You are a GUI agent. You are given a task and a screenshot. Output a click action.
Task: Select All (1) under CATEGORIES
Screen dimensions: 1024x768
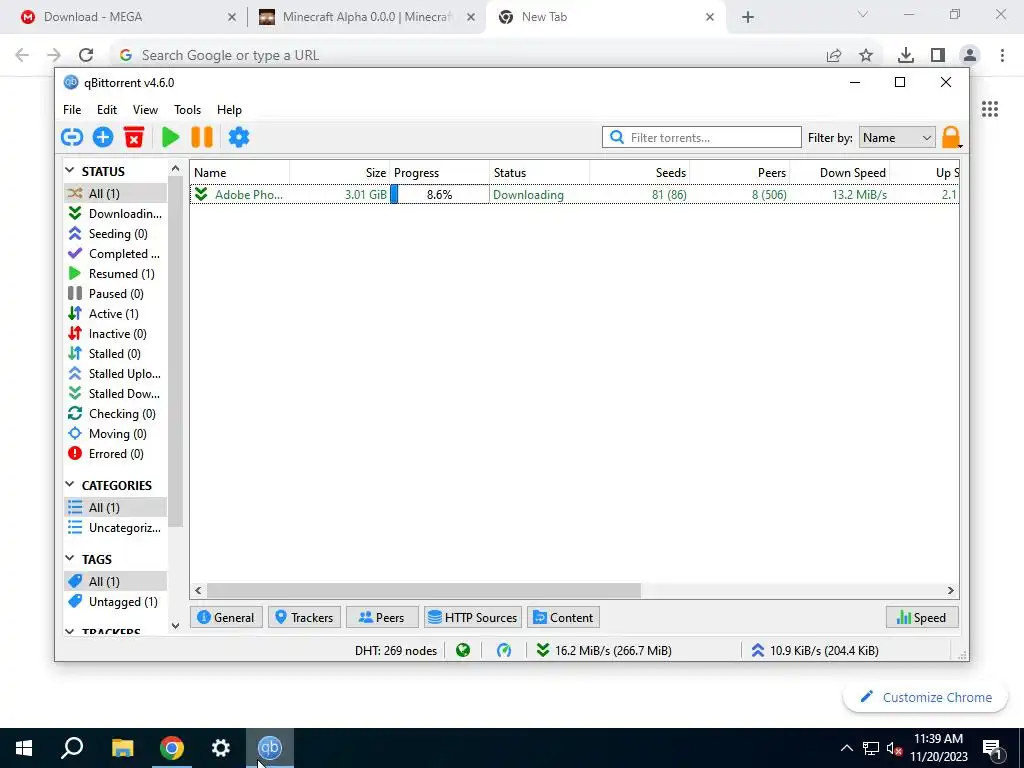point(116,507)
